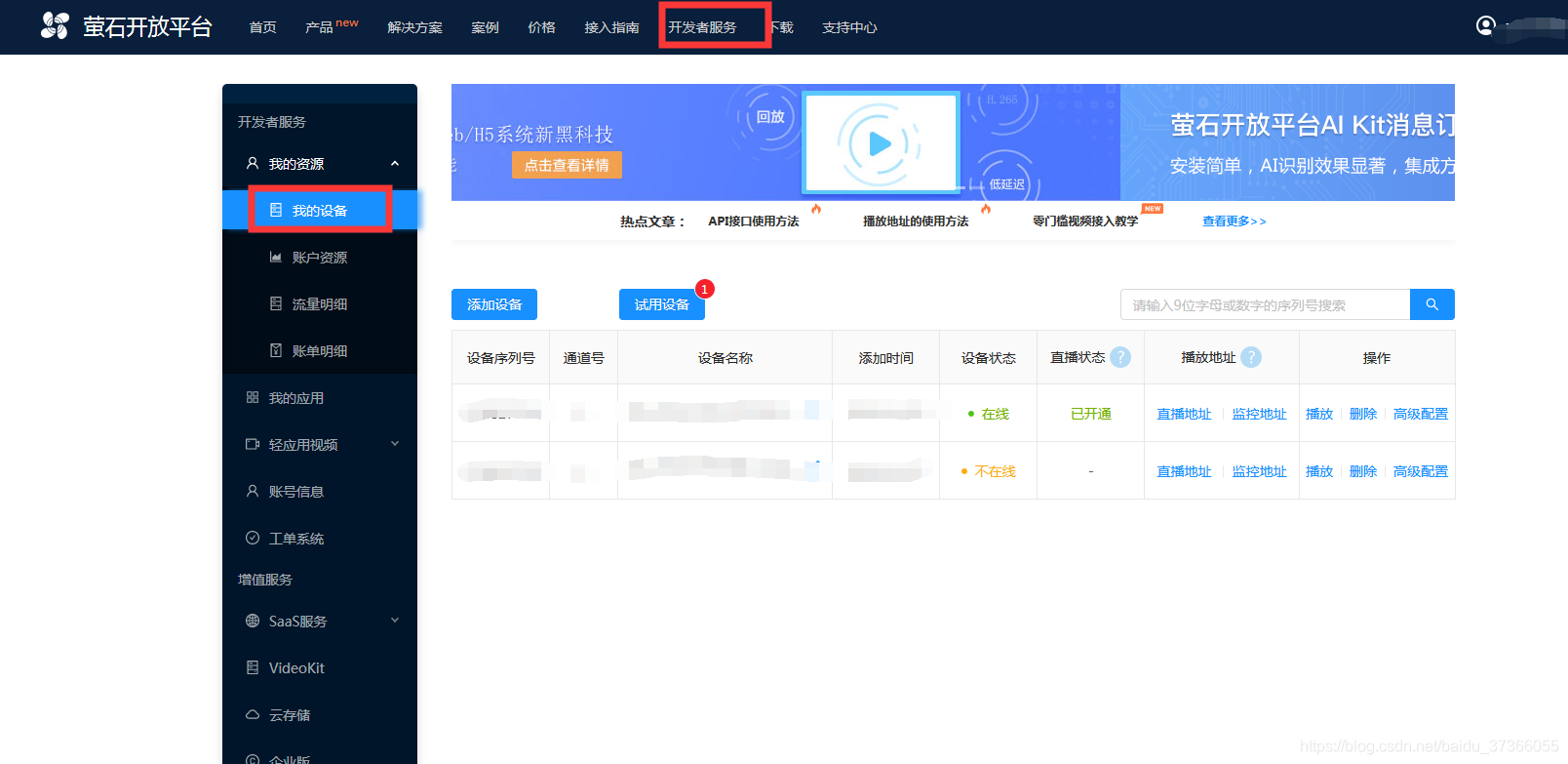
Task: Click the 轻应用视频 video icon
Action: tap(253, 444)
